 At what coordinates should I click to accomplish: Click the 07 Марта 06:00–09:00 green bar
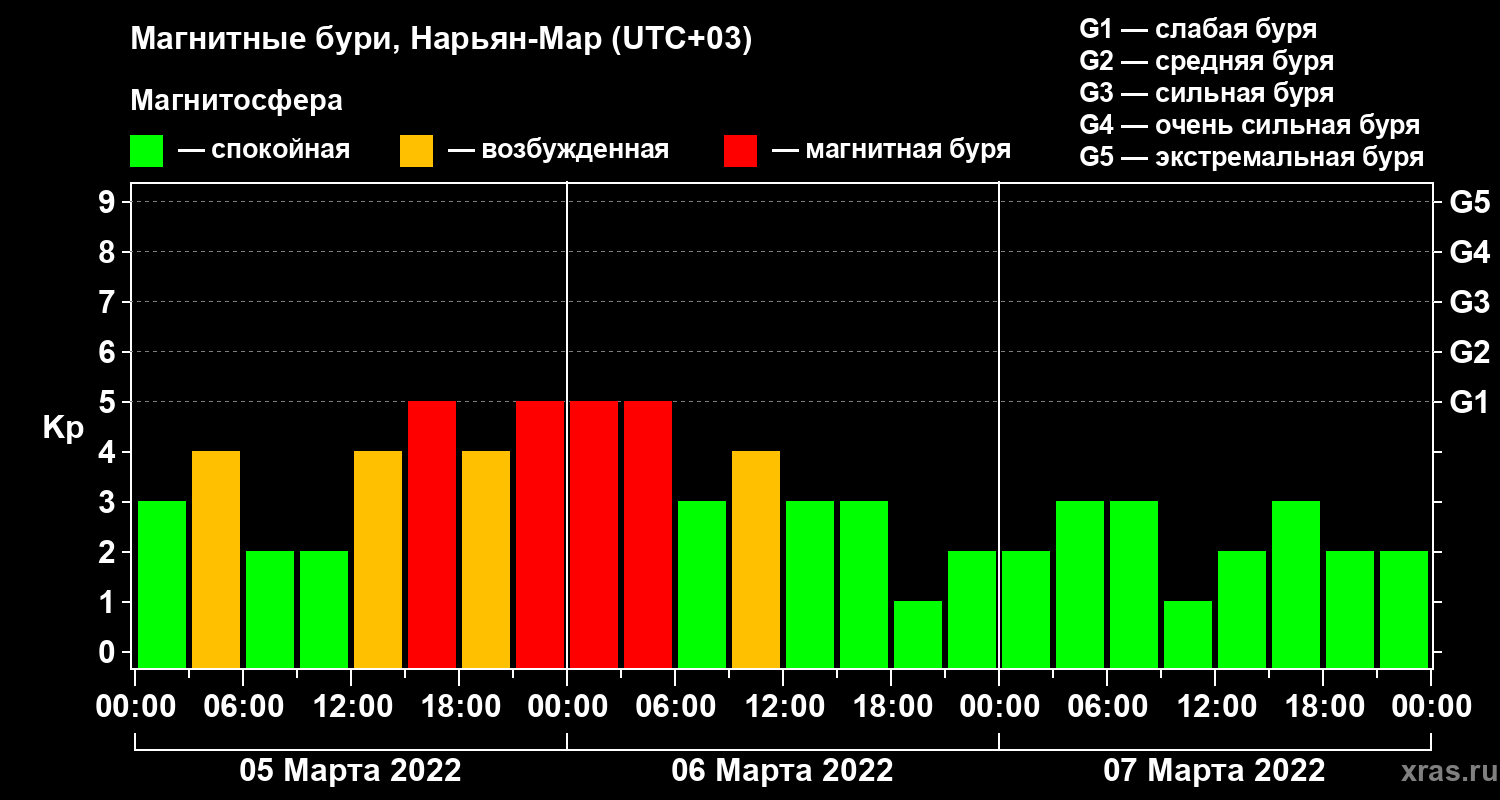(x=1134, y=584)
